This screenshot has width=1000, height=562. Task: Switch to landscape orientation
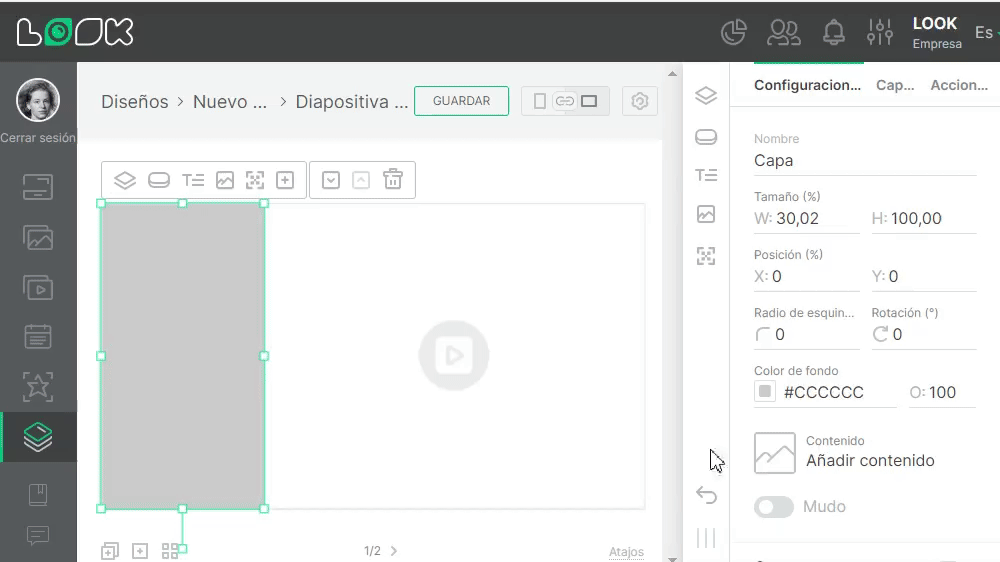pos(589,101)
